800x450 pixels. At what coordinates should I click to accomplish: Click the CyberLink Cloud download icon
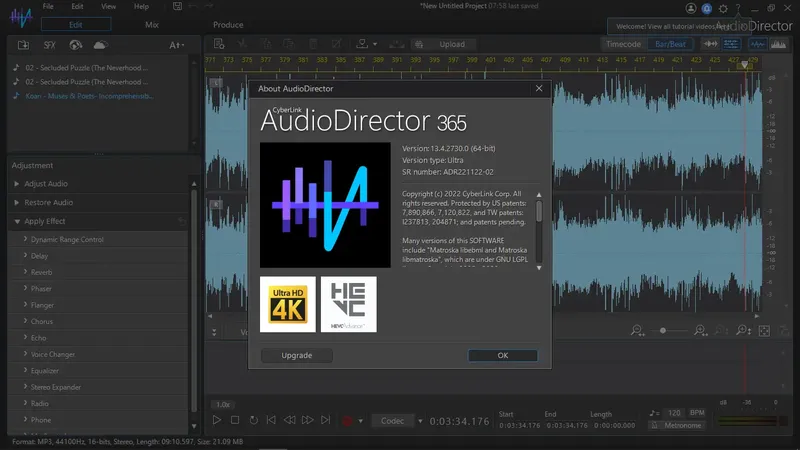(100, 45)
